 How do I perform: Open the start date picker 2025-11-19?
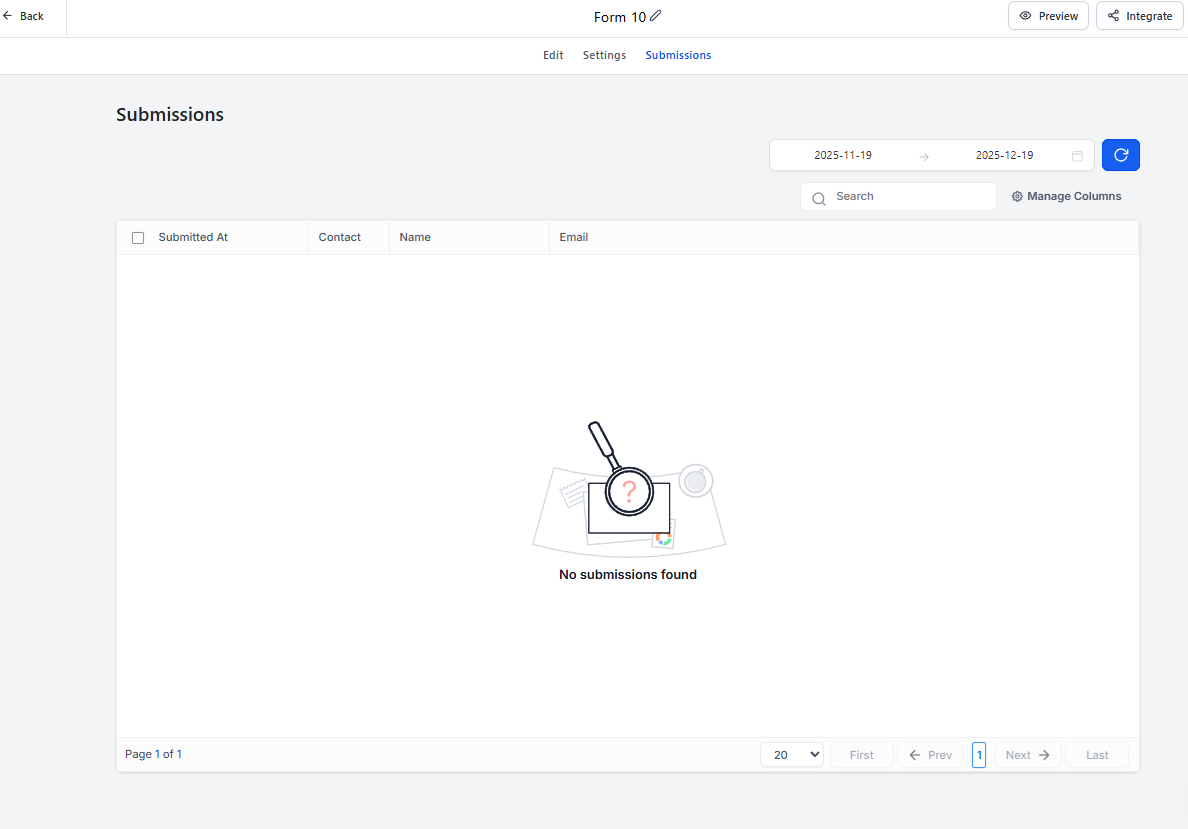pos(842,156)
